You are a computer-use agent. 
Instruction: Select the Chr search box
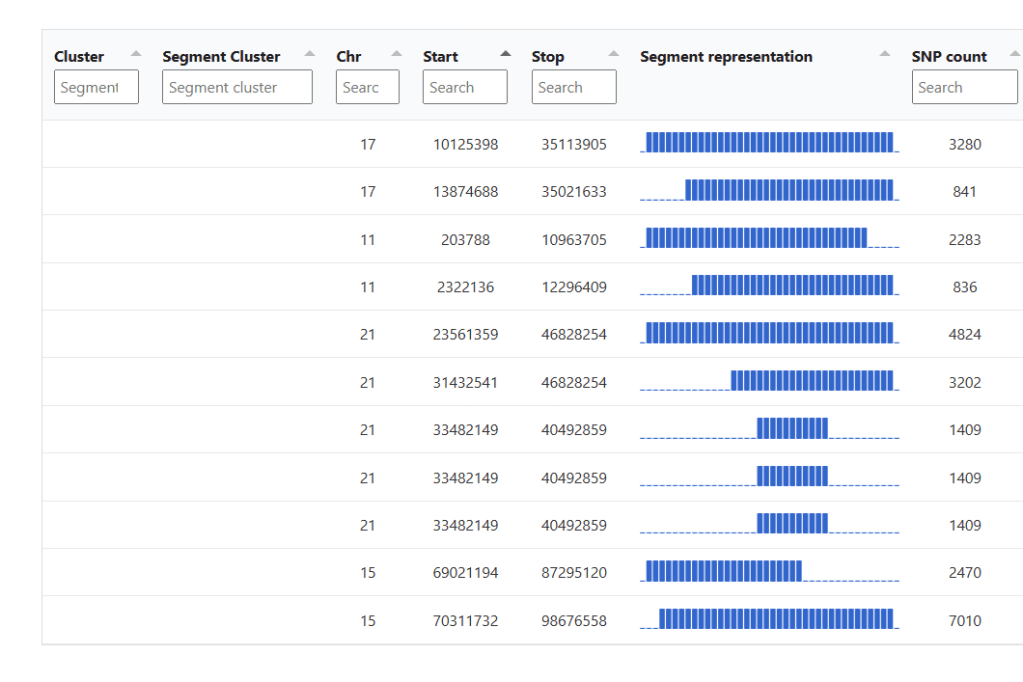tap(367, 87)
